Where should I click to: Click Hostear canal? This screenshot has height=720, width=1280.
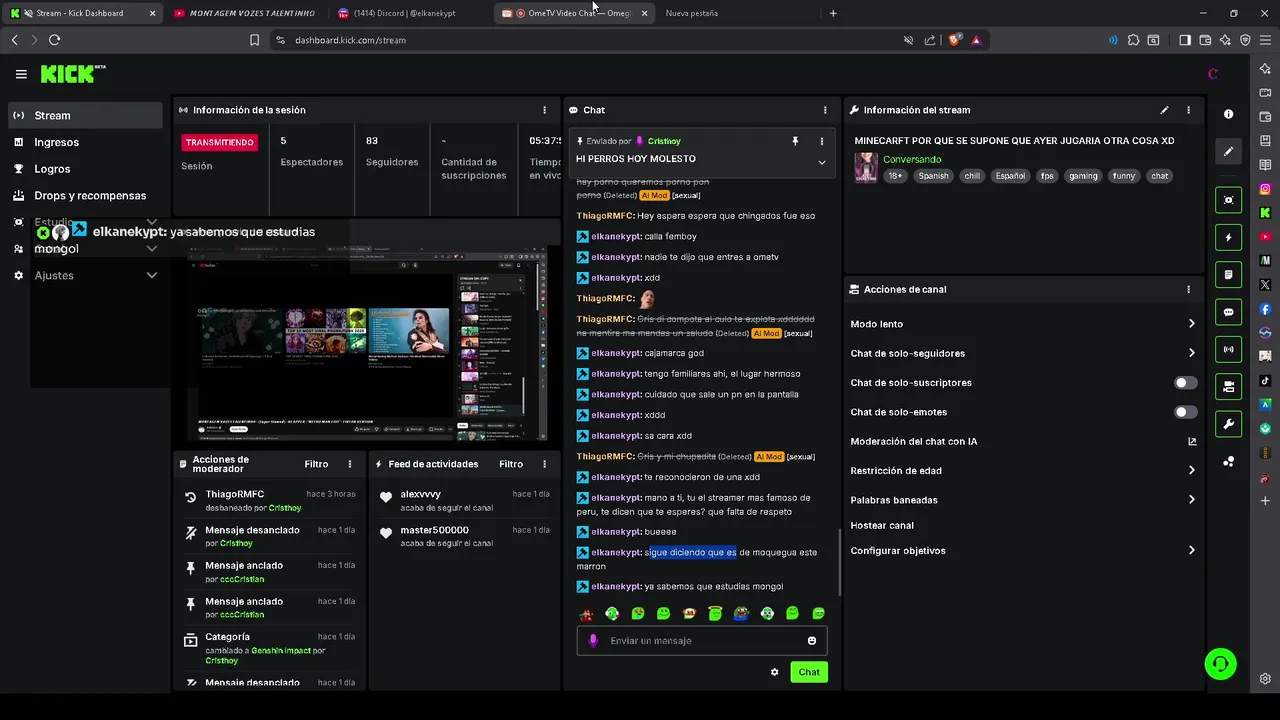(x=882, y=525)
